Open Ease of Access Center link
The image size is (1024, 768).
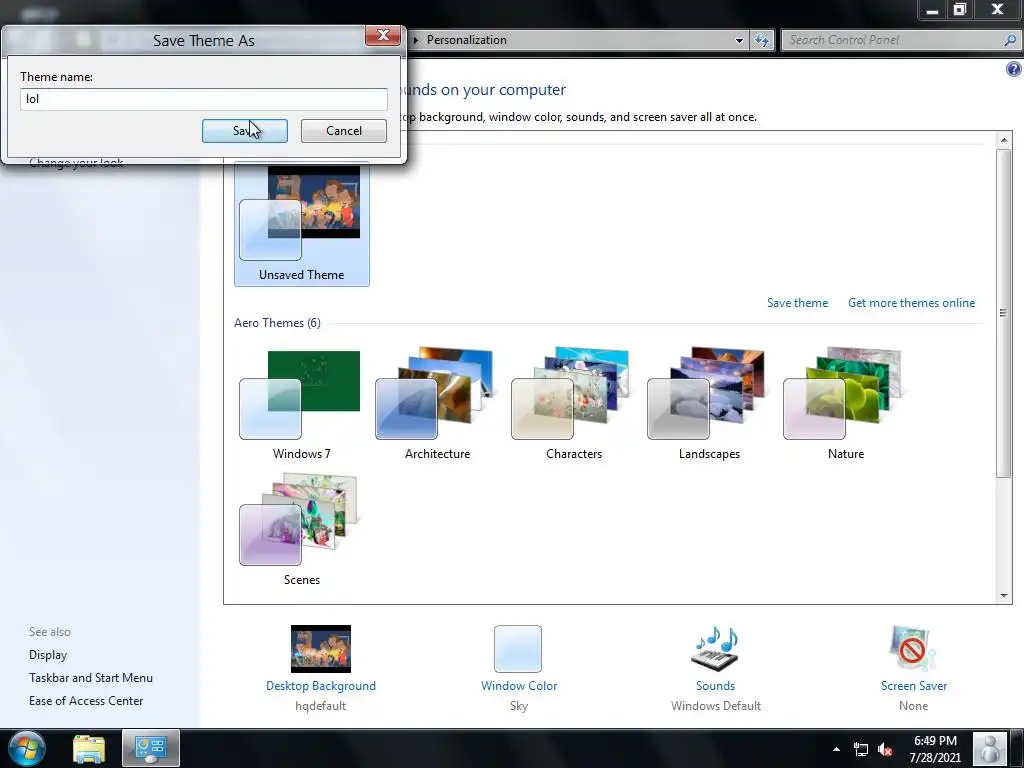click(x=86, y=701)
